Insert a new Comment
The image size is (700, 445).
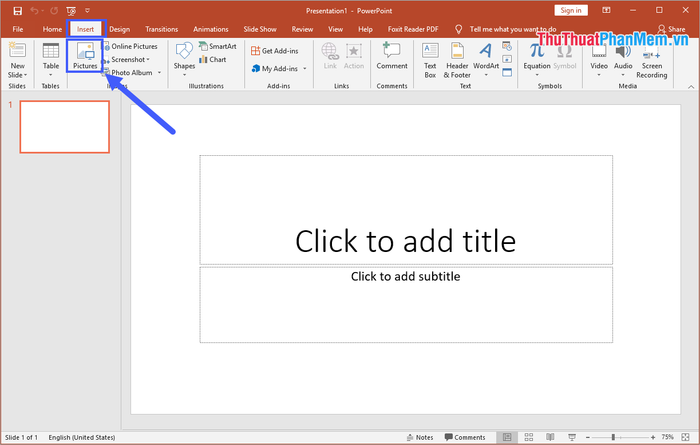coord(392,56)
